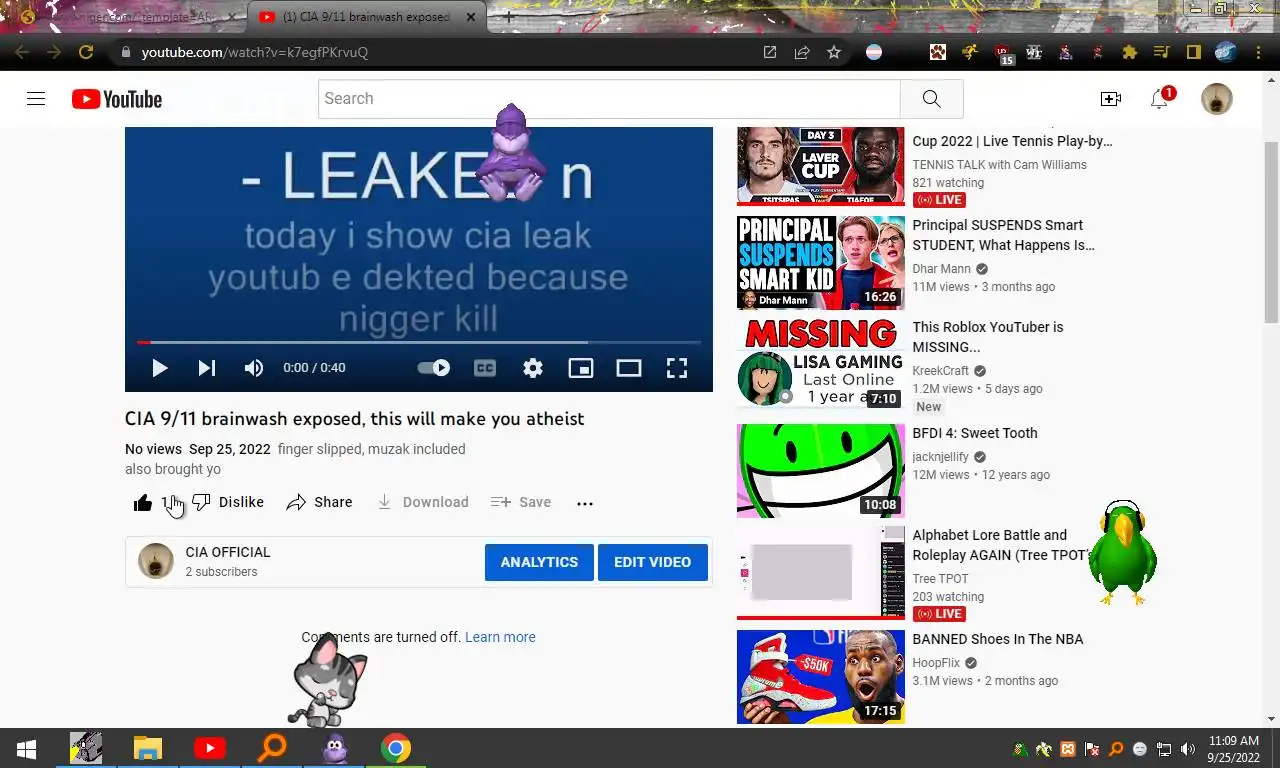This screenshot has height=768, width=1280.
Task: Click the share this page icon in address bar
Action: (x=802, y=52)
